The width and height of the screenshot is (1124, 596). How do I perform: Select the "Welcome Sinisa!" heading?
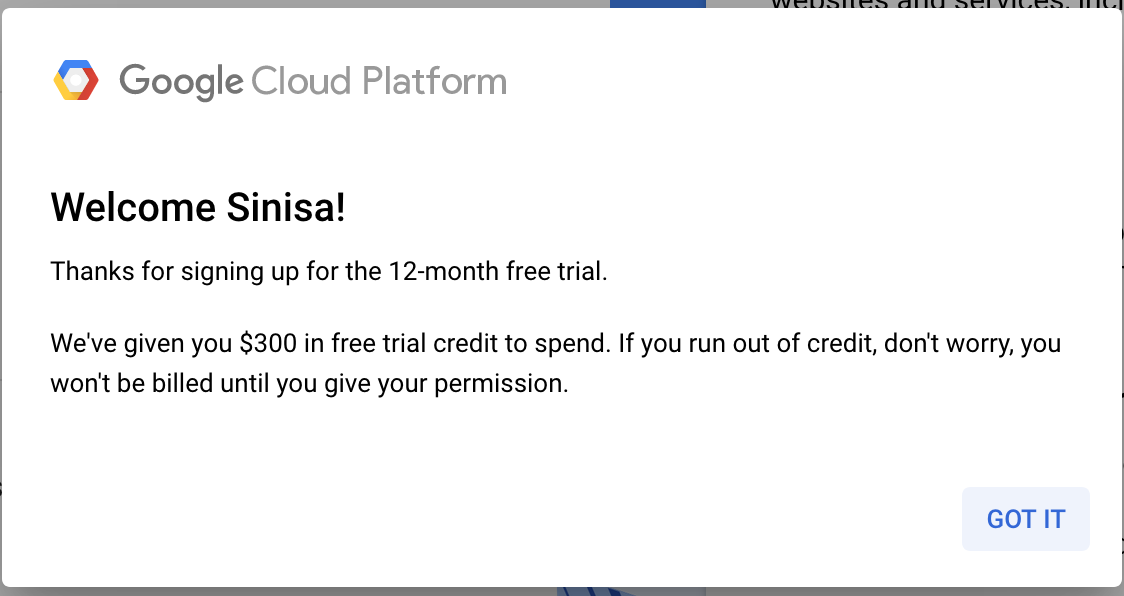tap(198, 207)
